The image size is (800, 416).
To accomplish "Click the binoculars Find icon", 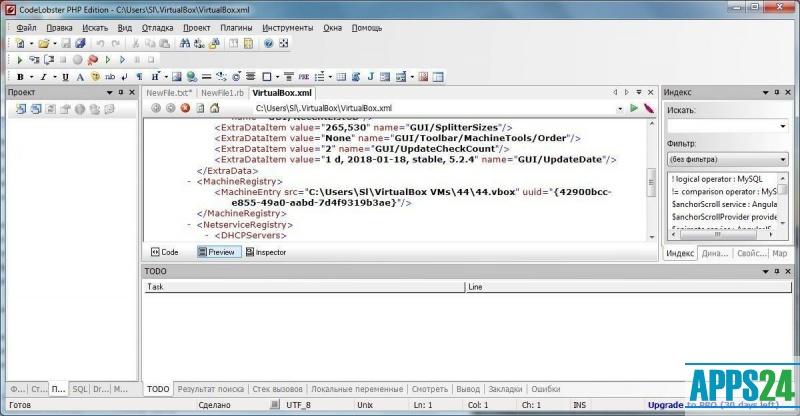I will pos(185,43).
